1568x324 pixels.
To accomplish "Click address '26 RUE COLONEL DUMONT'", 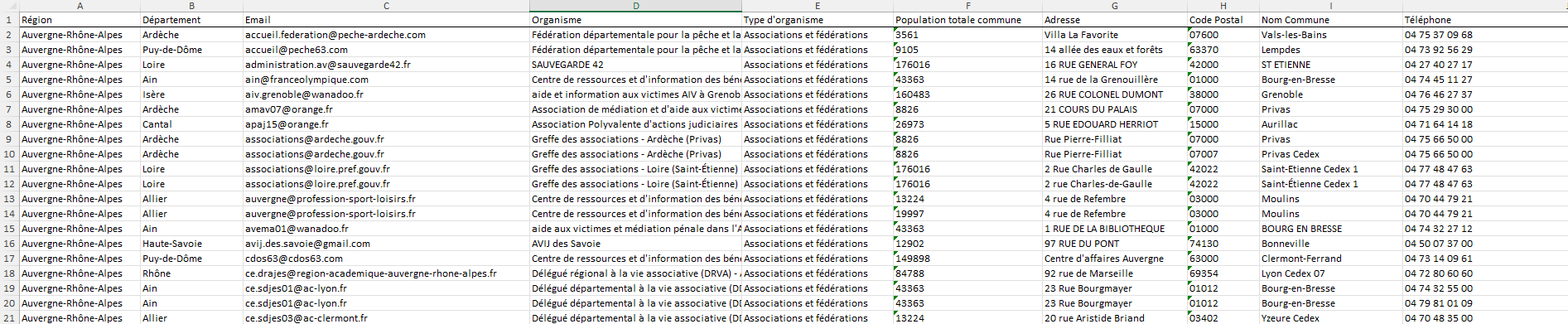I will pyautogui.click(x=1114, y=94).
